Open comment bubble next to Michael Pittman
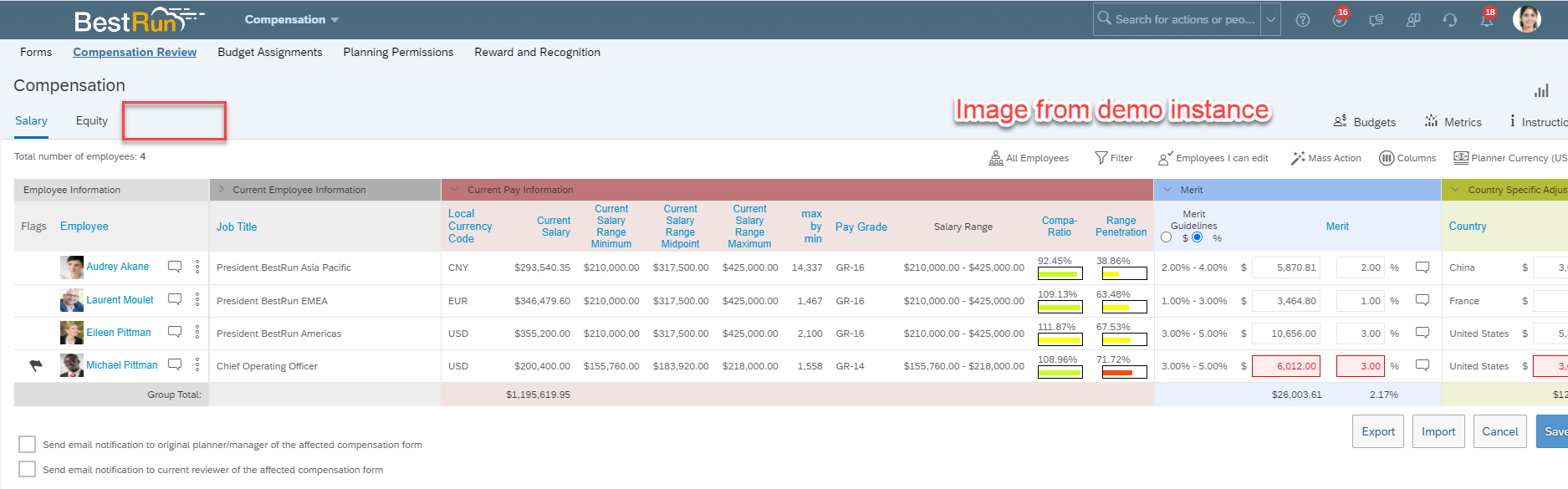Screen dimensions: 1568x489 (175, 364)
